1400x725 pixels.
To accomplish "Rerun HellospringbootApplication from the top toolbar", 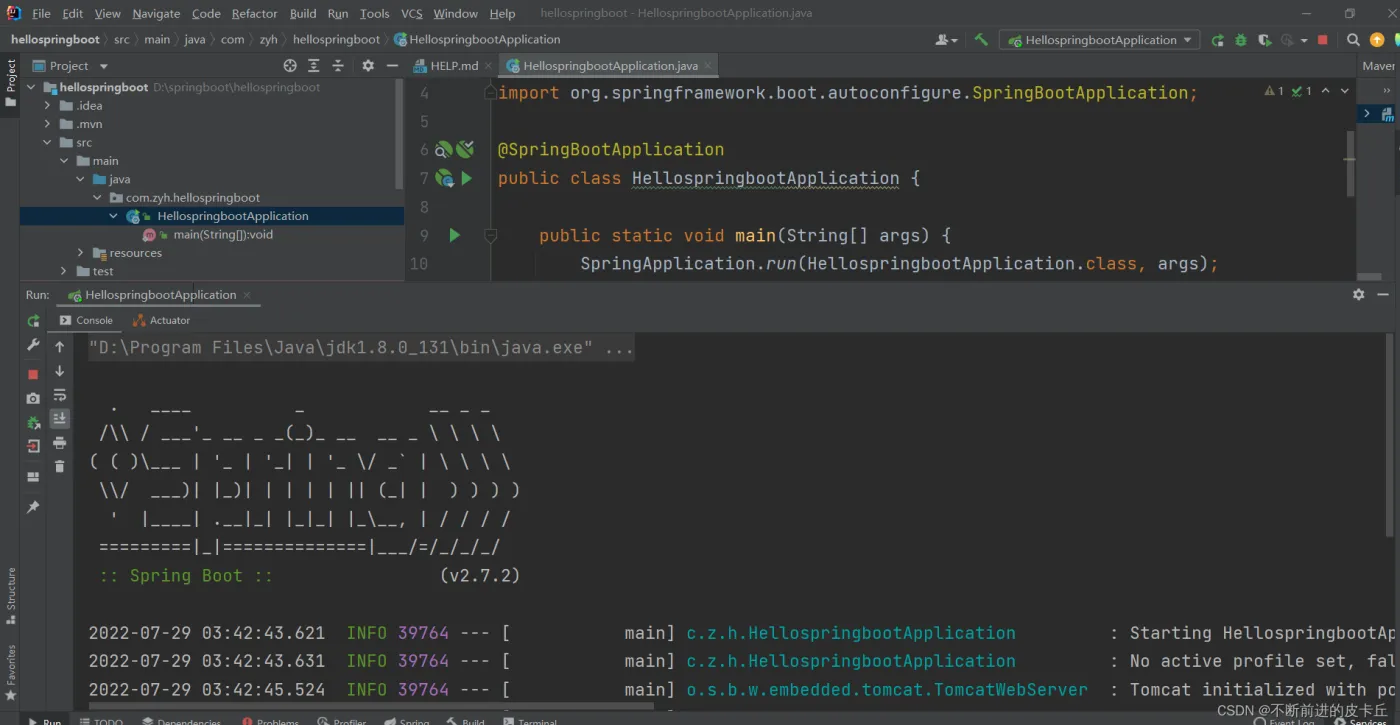I will [x=1217, y=40].
